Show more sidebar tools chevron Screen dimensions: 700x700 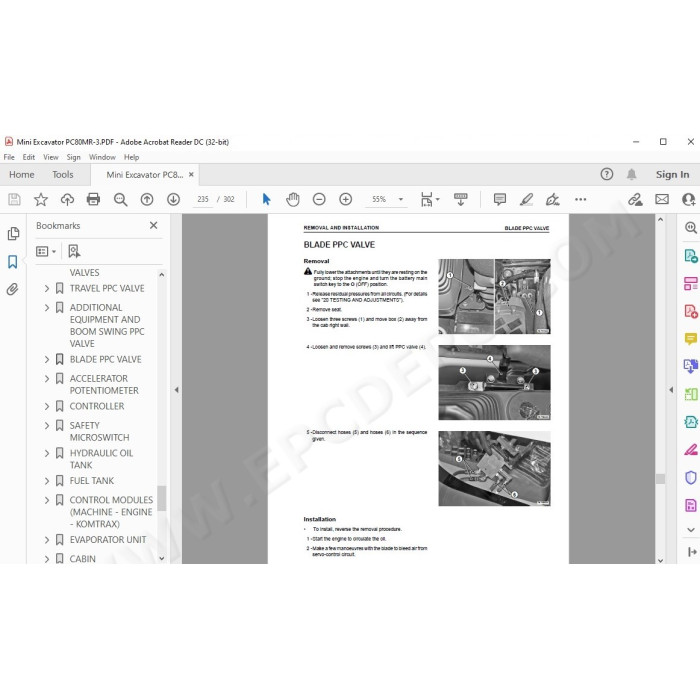691,530
